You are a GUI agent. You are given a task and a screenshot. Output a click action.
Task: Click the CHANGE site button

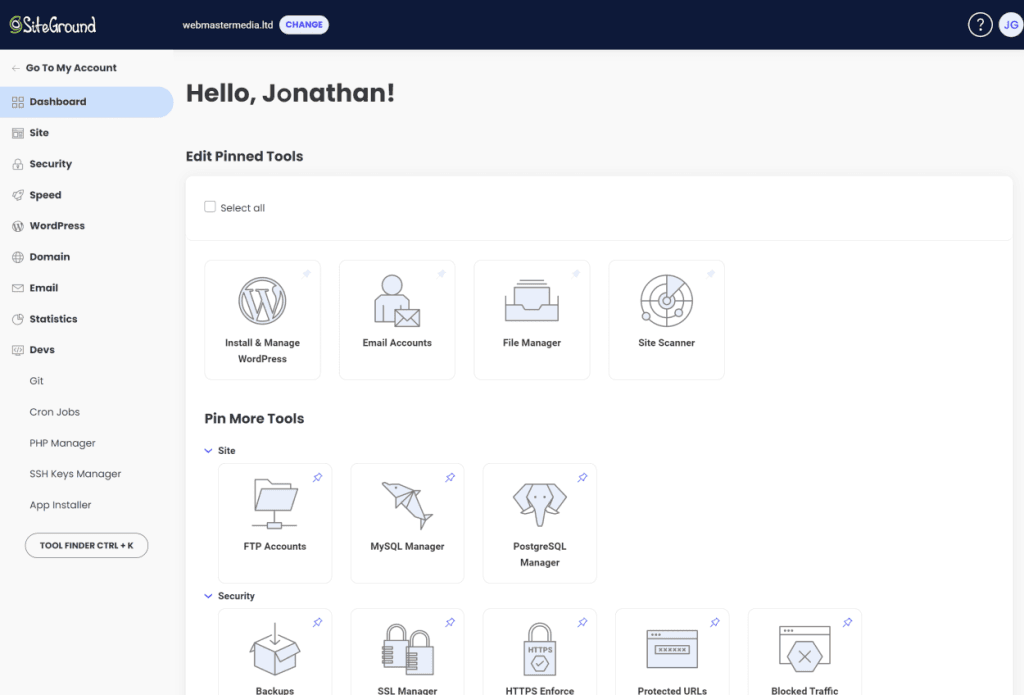click(x=304, y=25)
